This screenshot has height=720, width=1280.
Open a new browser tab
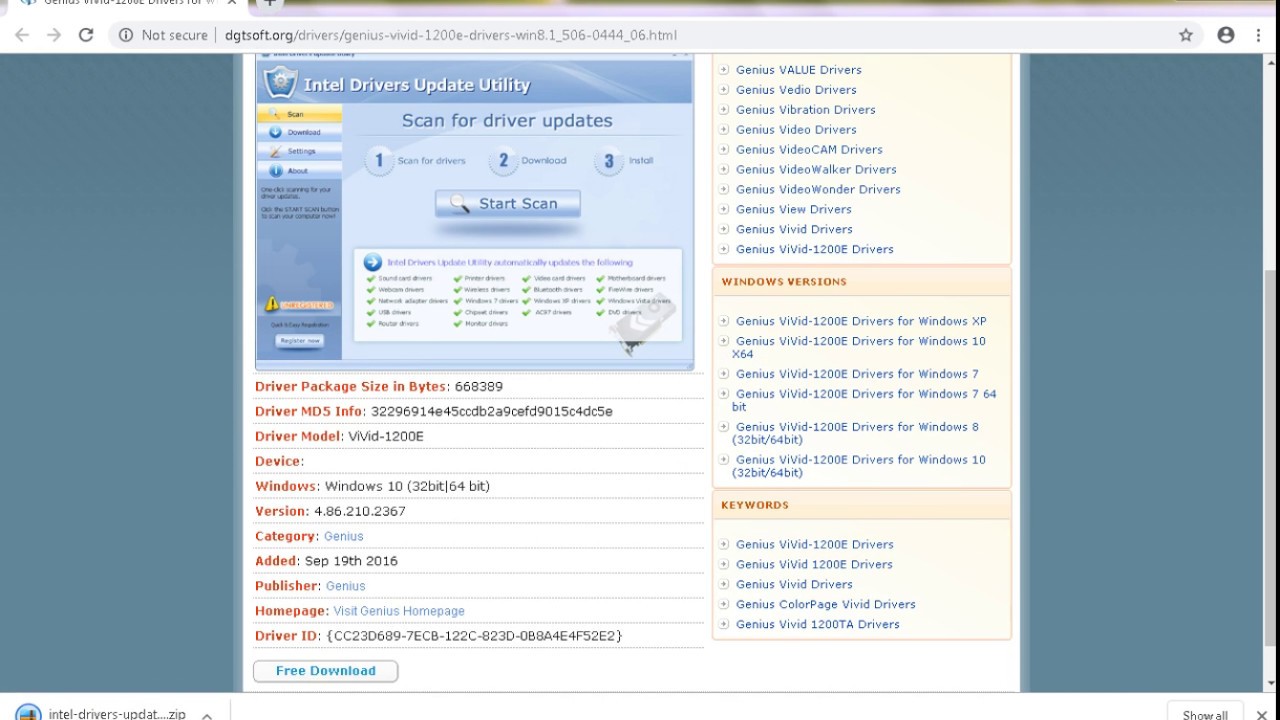[x=269, y=4]
